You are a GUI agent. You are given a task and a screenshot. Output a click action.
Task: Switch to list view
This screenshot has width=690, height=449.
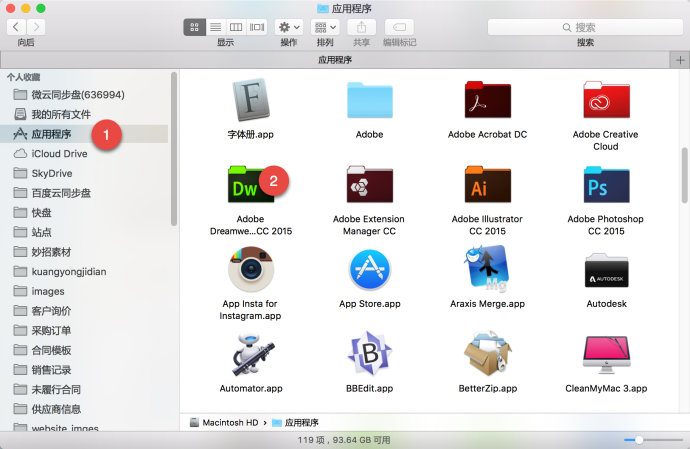point(215,27)
